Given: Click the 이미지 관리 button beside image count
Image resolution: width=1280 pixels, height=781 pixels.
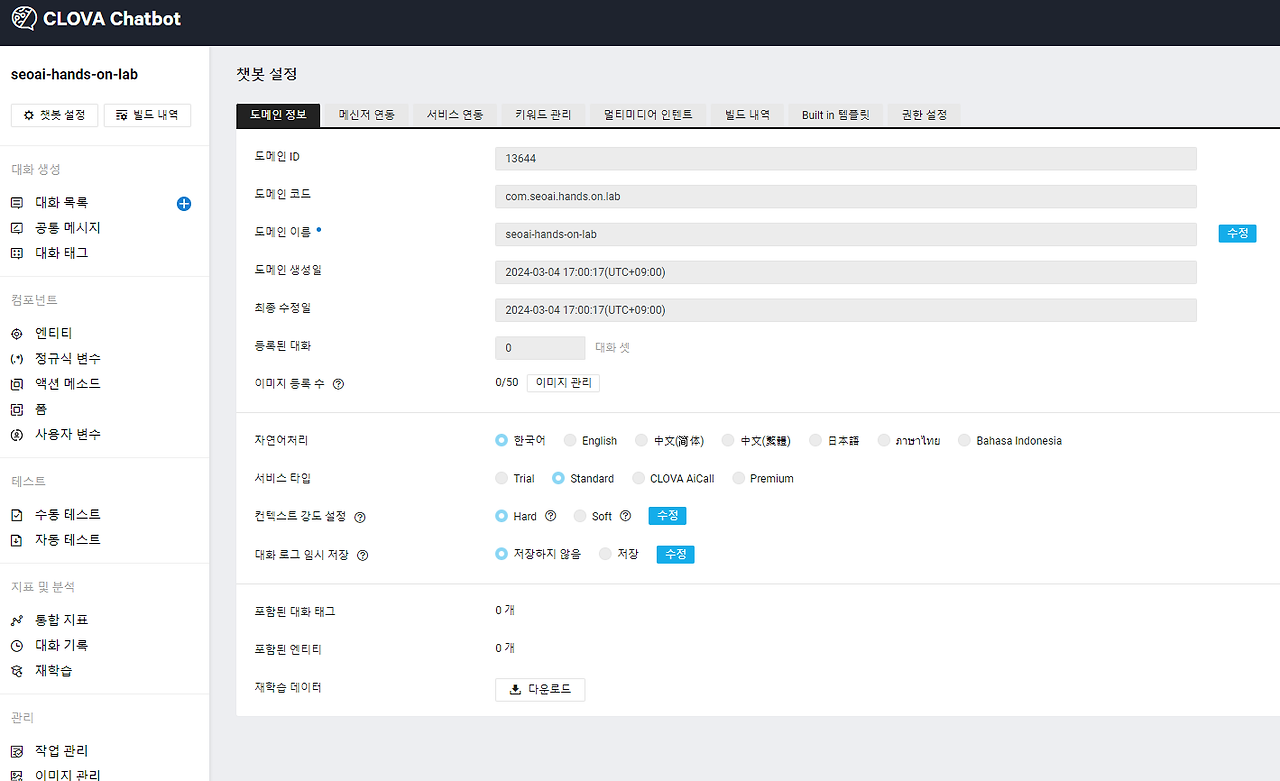Looking at the screenshot, I should click(562, 382).
